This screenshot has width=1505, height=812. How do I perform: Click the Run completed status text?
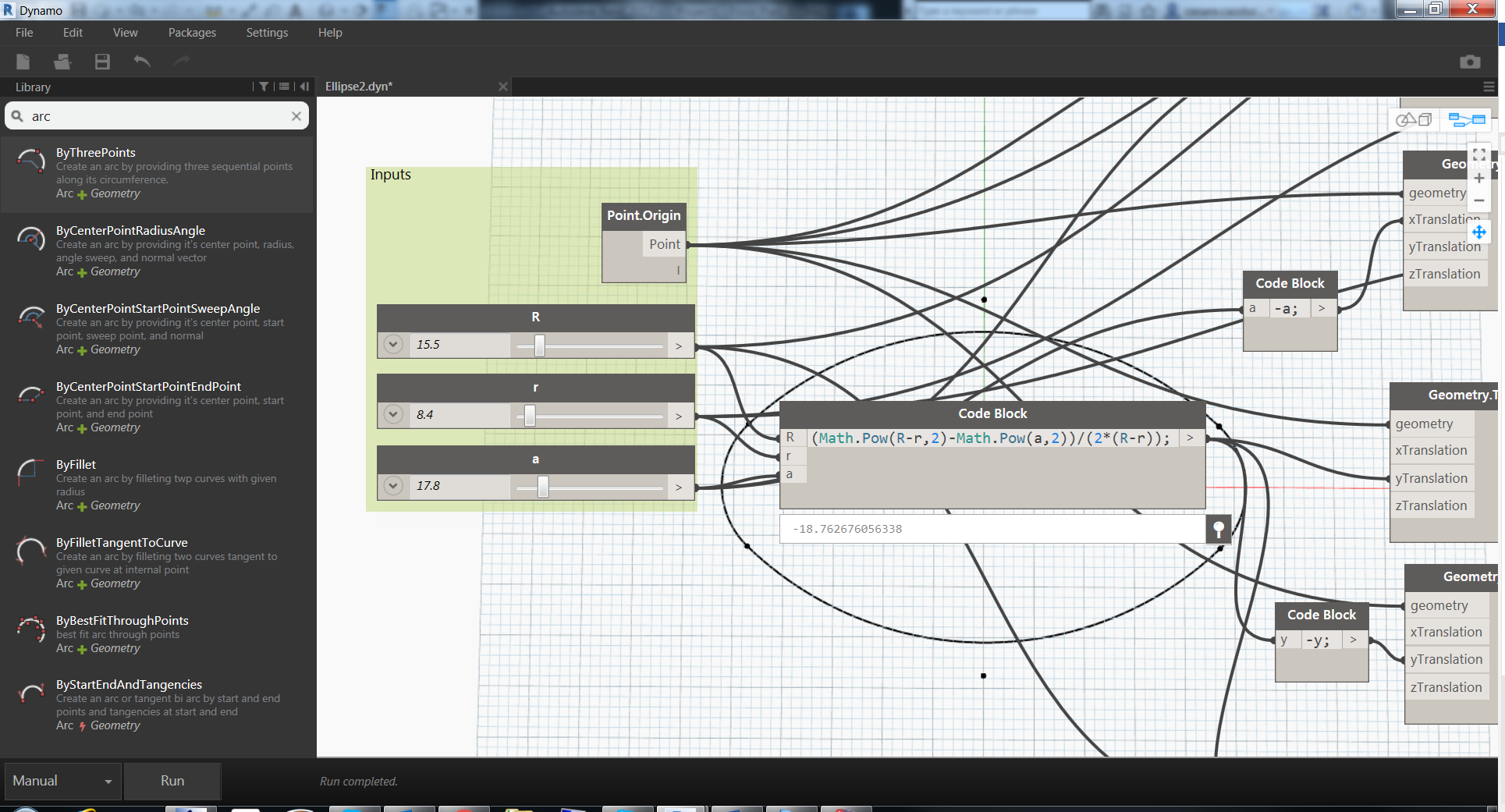359,782
